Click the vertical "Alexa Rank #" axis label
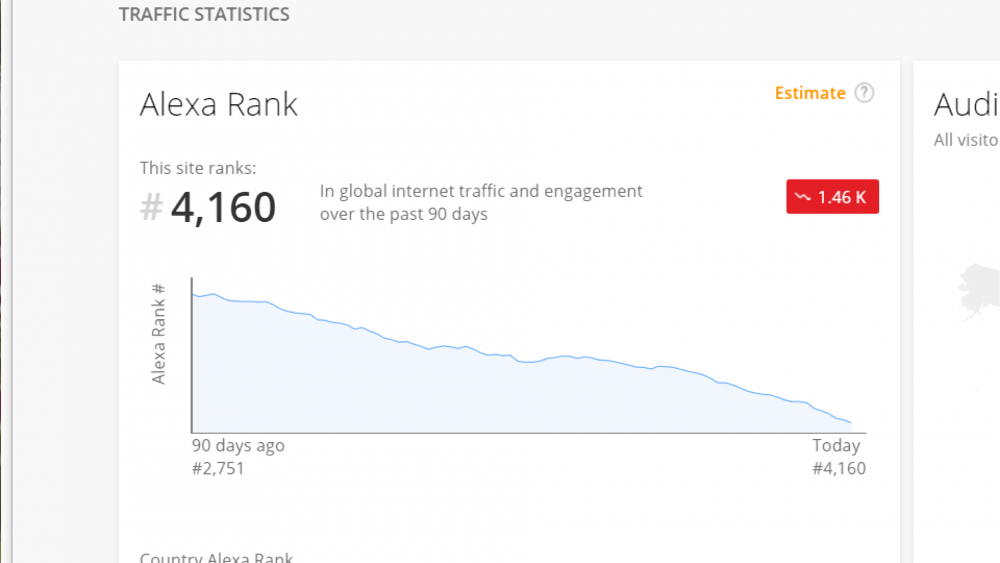This screenshot has width=1000, height=563. [x=158, y=333]
